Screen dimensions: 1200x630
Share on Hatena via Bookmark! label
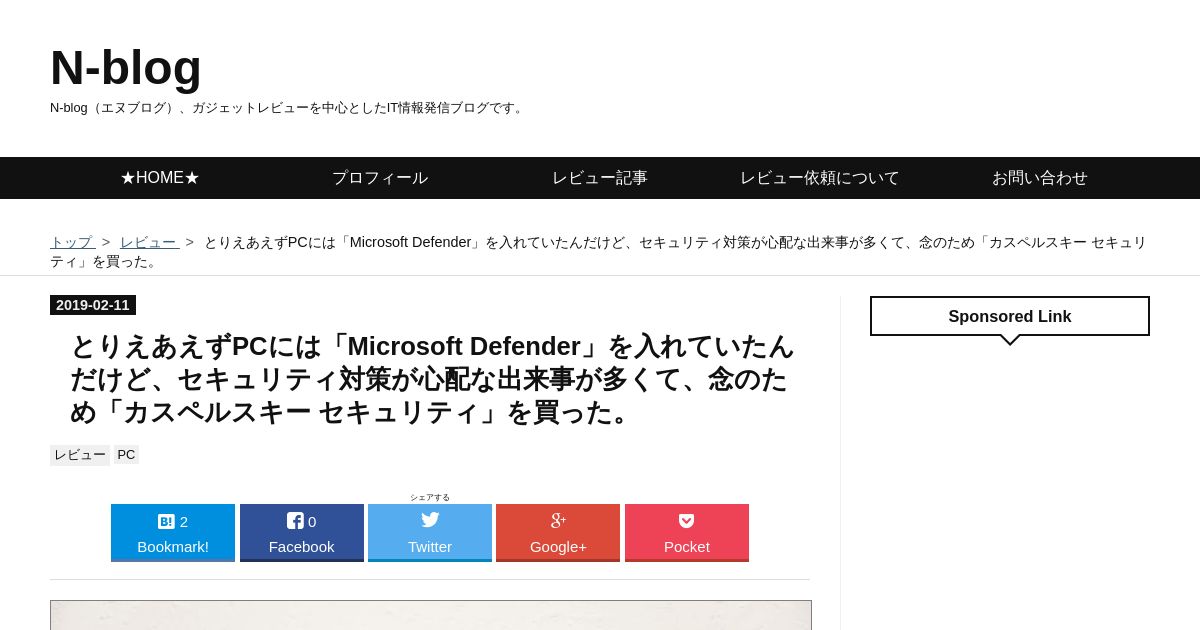(173, 547)
